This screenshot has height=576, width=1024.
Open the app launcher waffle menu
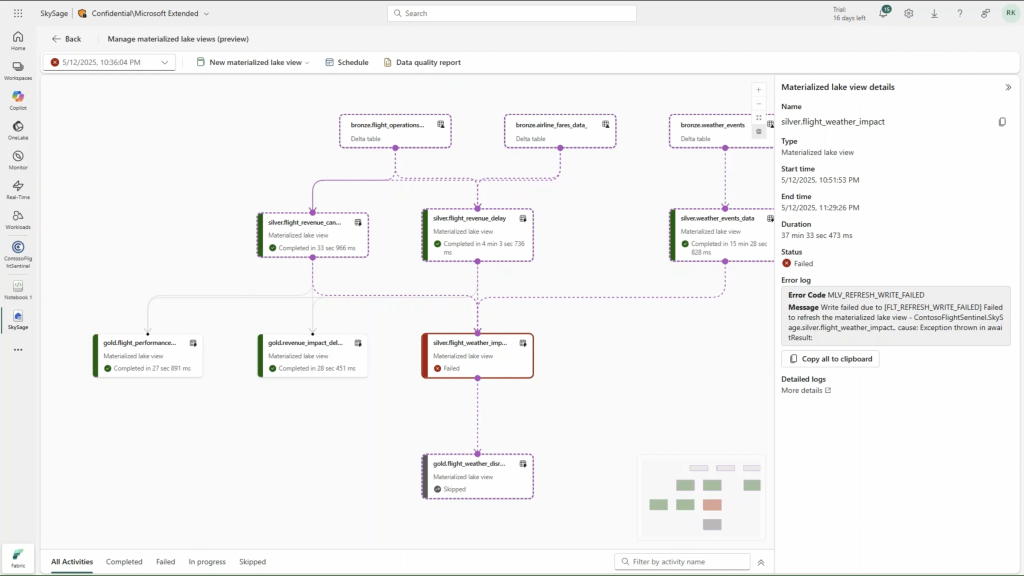click(18, 13)
